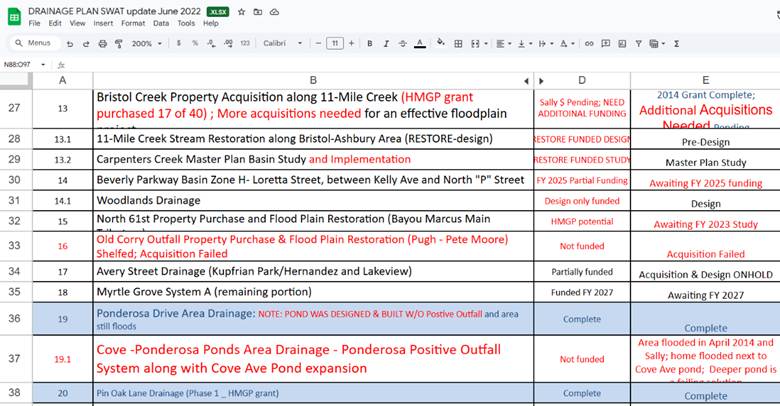
Task: Click the N88:O97 name box
Action: coord(18,64)
